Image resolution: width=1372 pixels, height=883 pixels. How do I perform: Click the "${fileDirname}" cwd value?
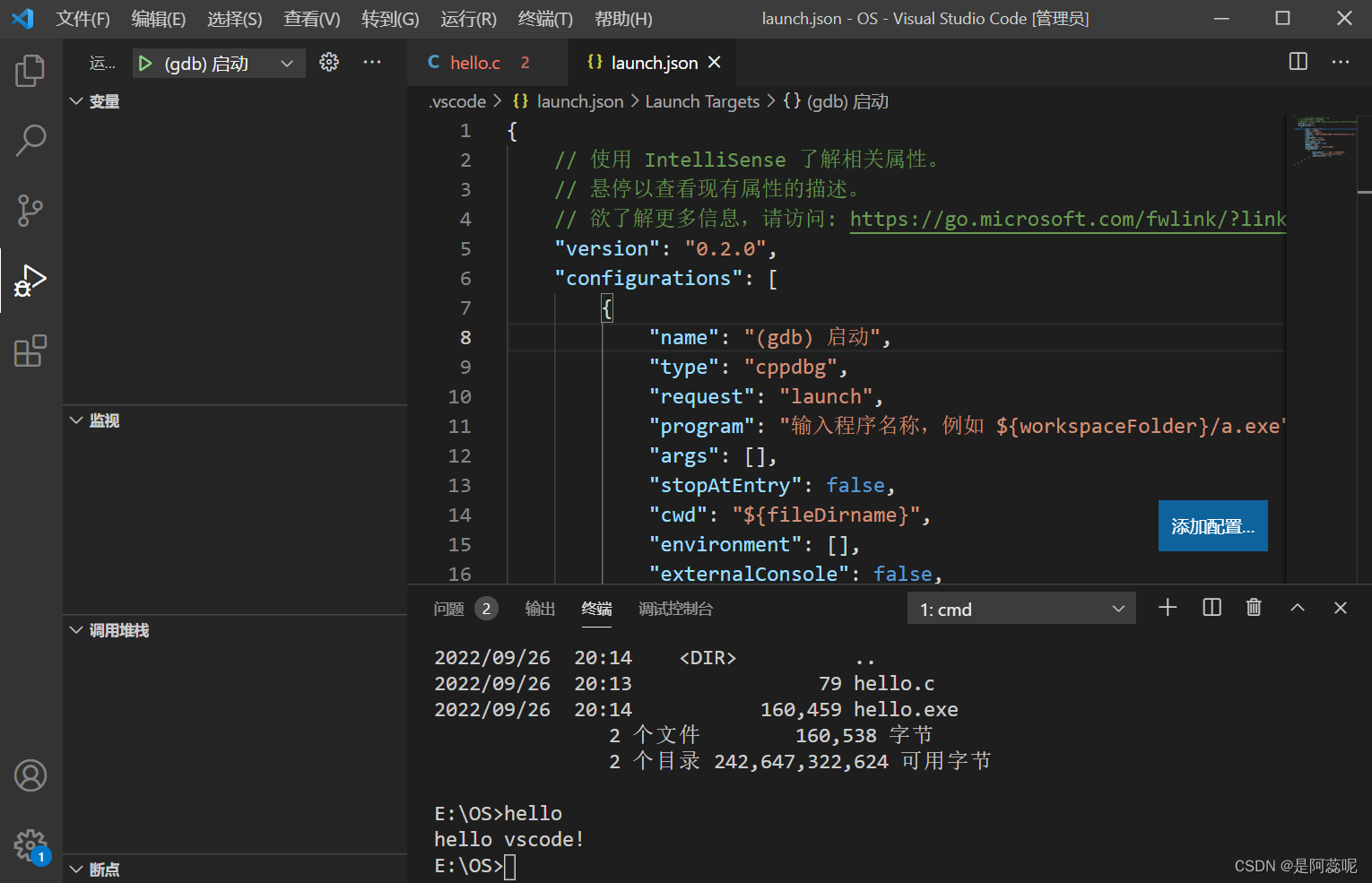(826, 515)
